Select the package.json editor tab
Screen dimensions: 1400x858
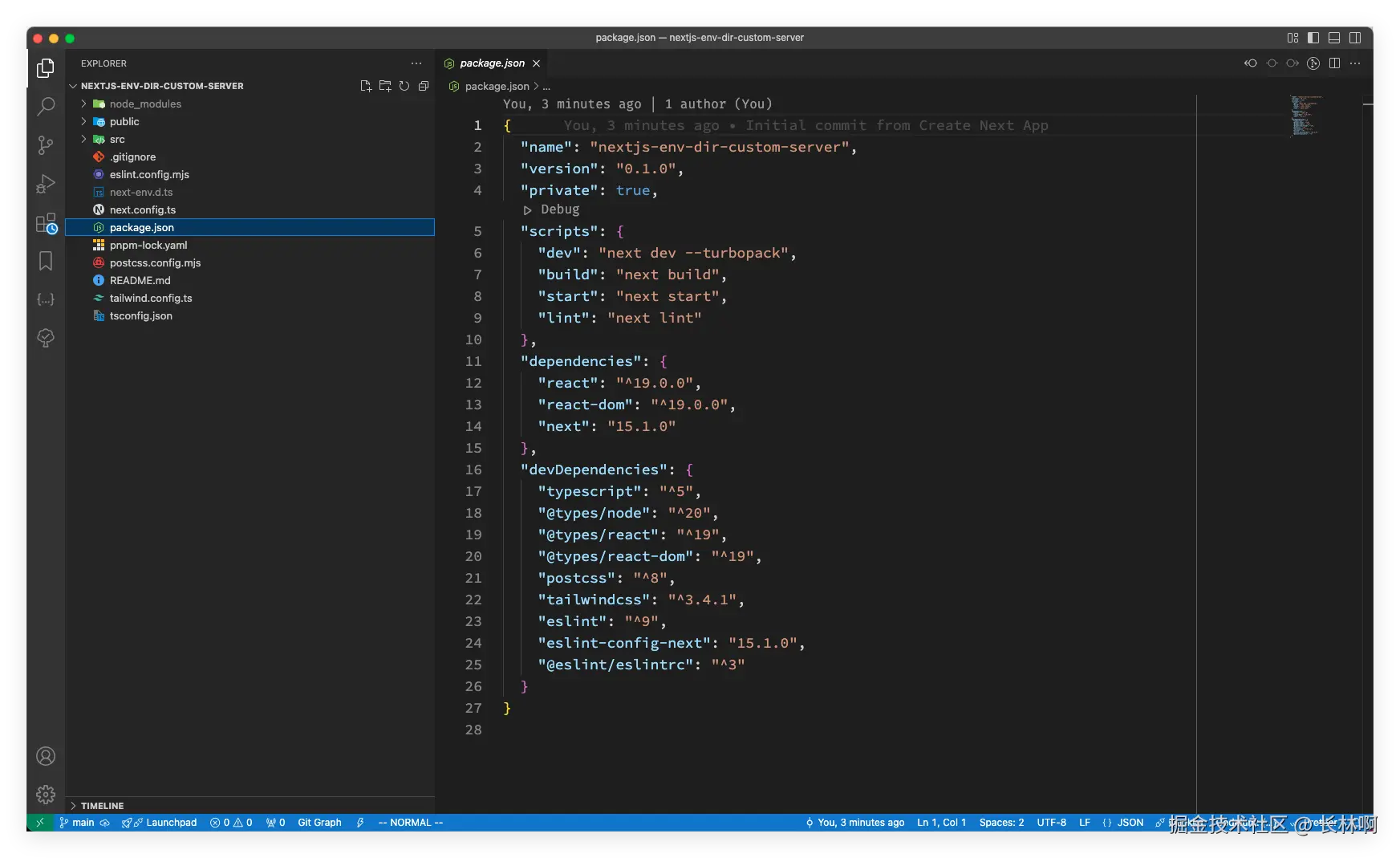coord(492,63)
